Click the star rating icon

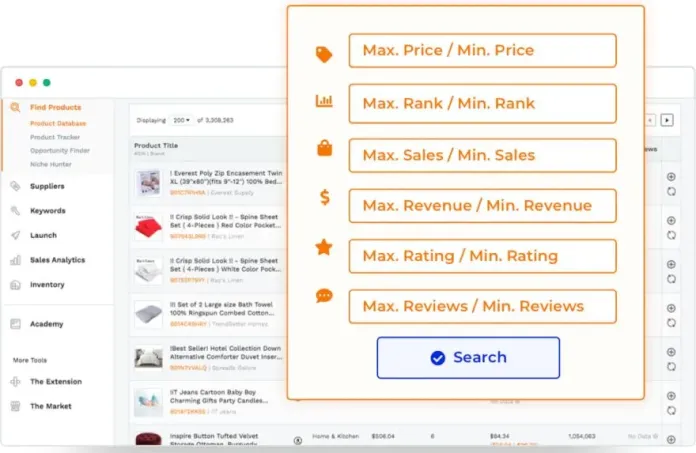point(324,247)
